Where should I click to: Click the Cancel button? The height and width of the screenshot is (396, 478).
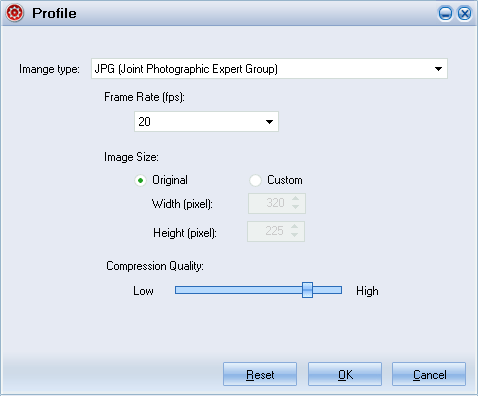click(429, 374)
